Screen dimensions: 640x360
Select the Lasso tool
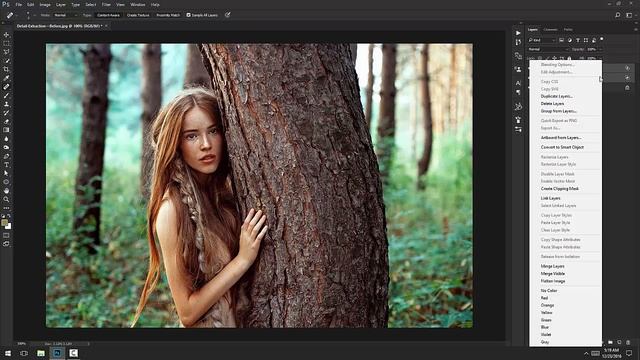(6, 52)
